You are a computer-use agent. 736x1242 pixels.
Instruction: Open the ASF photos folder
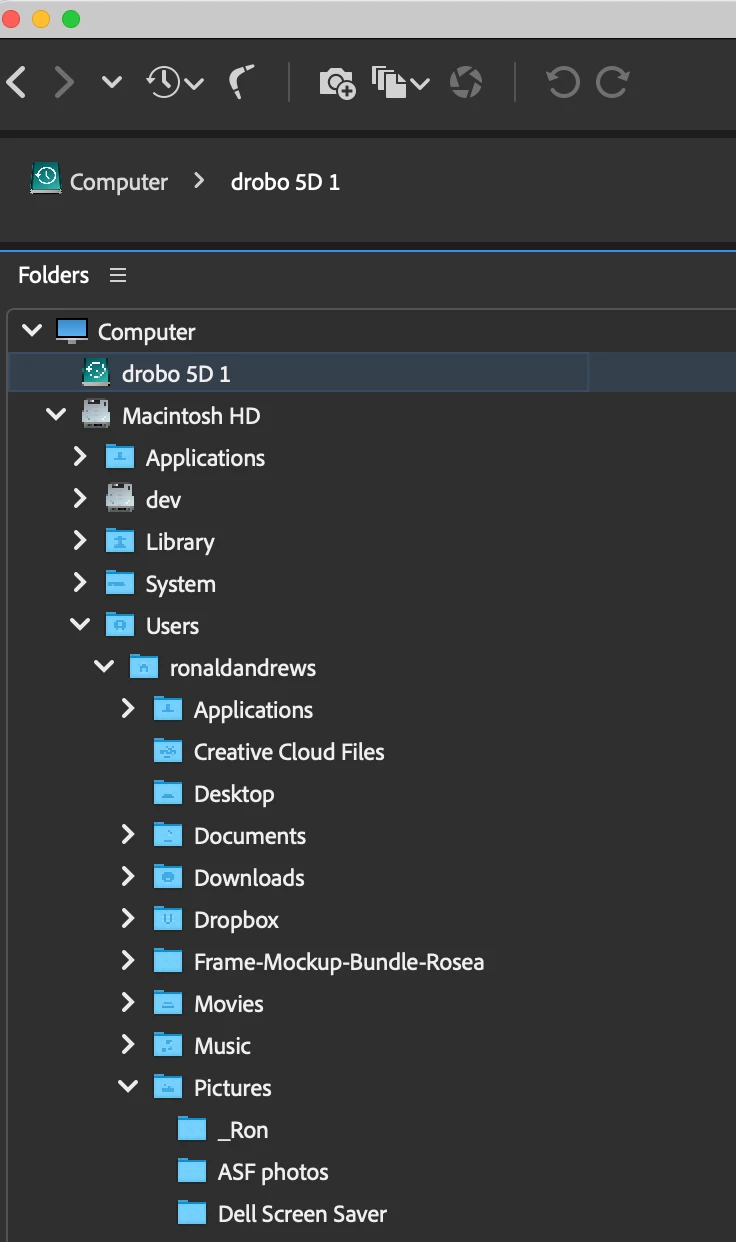click(x=273, y=1172)
